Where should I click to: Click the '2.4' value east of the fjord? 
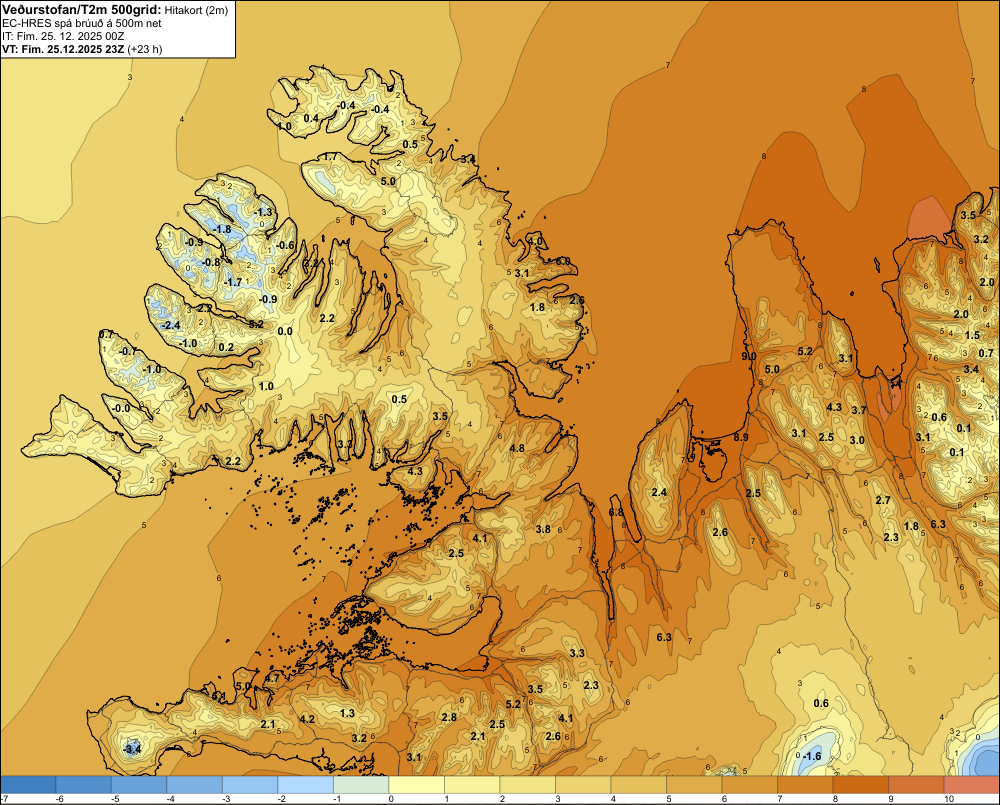click(x=659, y=492)
